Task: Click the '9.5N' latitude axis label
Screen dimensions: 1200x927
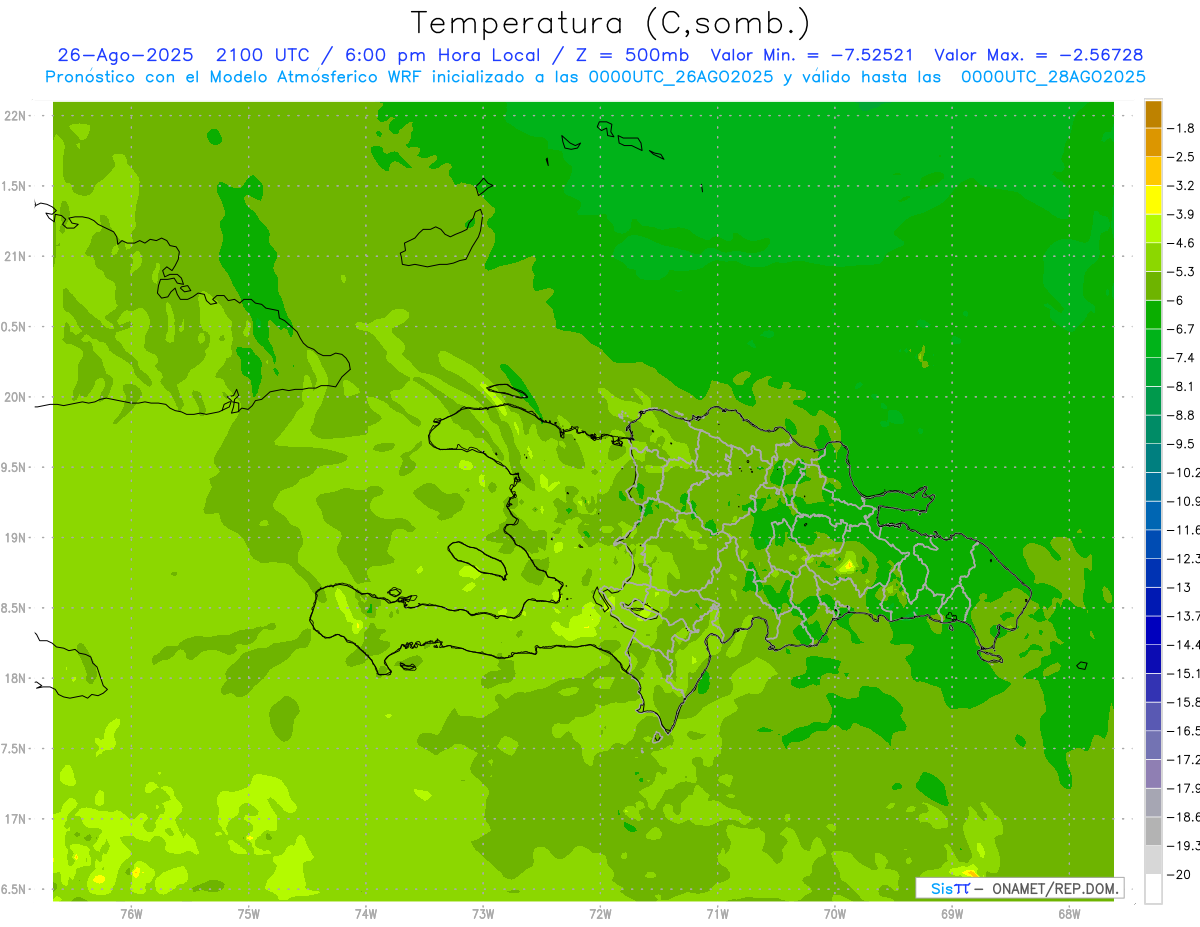Action: click(13, 468)
